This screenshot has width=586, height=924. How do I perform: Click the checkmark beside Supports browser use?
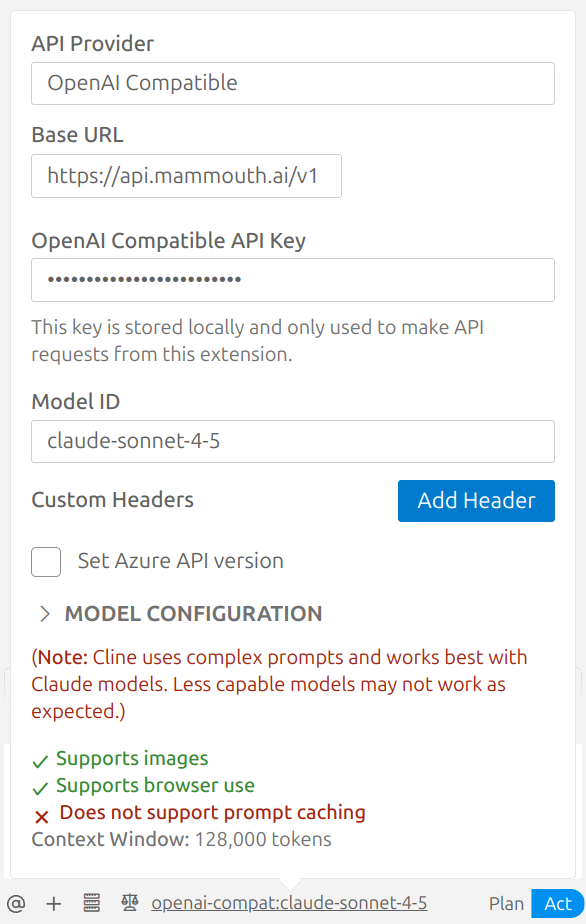(40, 786)
